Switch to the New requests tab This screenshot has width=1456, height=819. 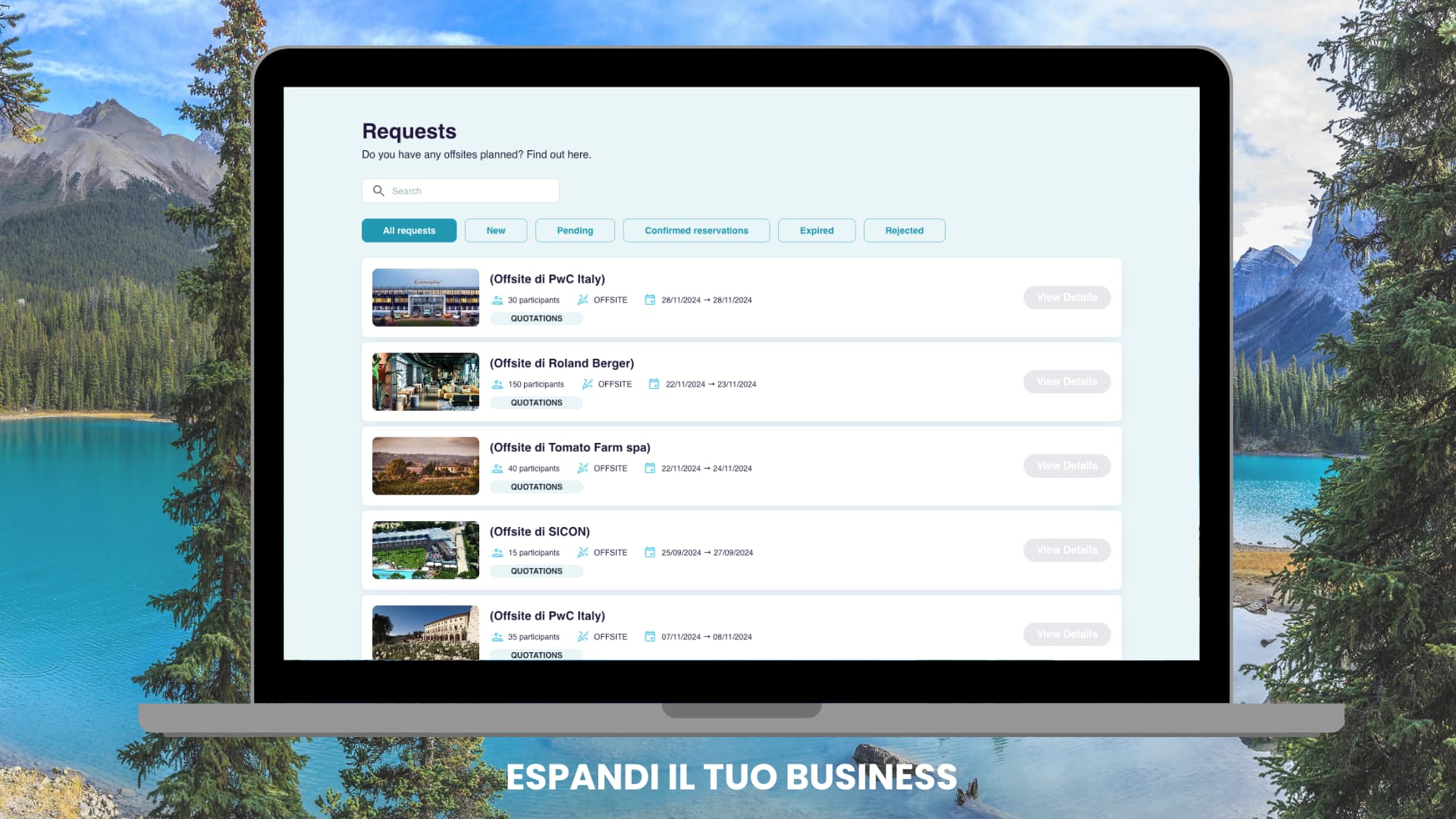496,231
